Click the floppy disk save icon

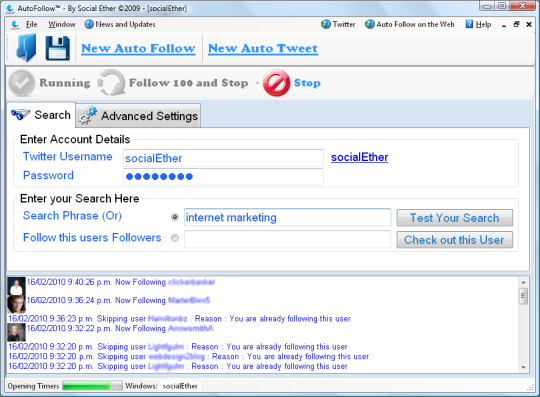tap(58, 49)
